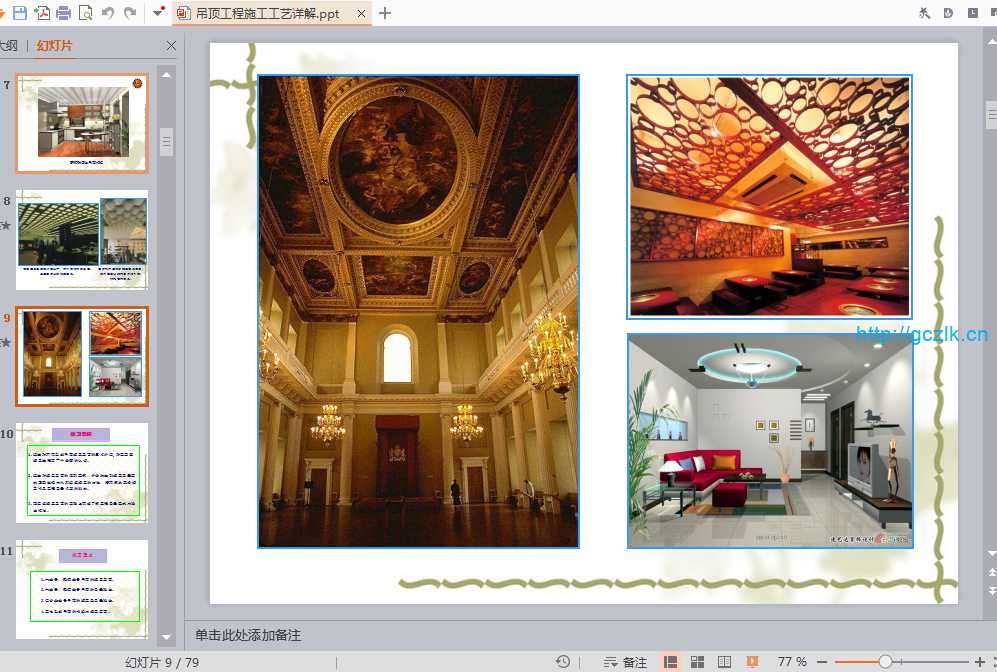Open a new document tab with plus
Image resolution: width=997 pixels, height=672 pixels.
(385, 13)
